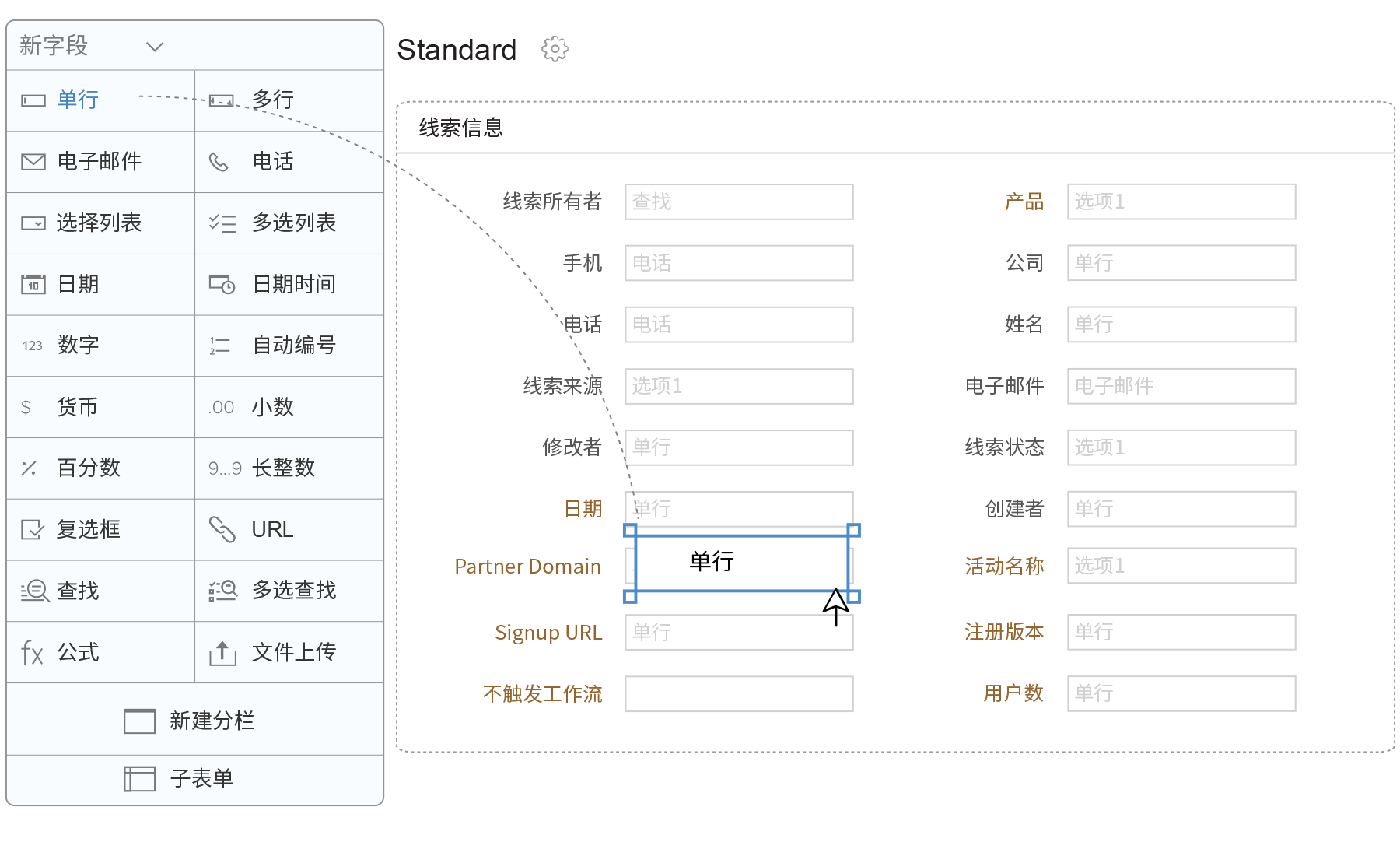Image resolution: width=1400 pixels, height=849 pixels.
Task: Click the 电子邮件 input in the form
Action: [1181, 386]
